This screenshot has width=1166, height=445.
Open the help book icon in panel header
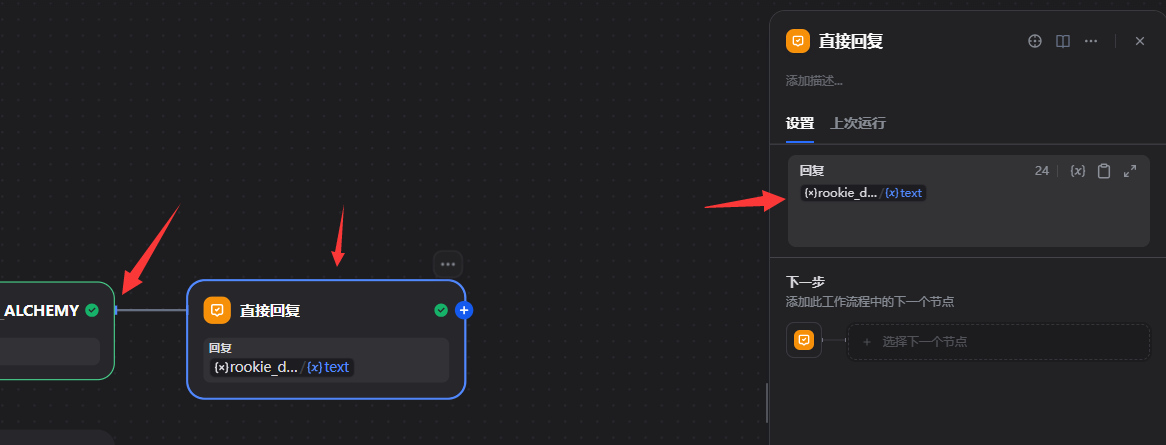pyautogui.click(x=1063, y=41)
